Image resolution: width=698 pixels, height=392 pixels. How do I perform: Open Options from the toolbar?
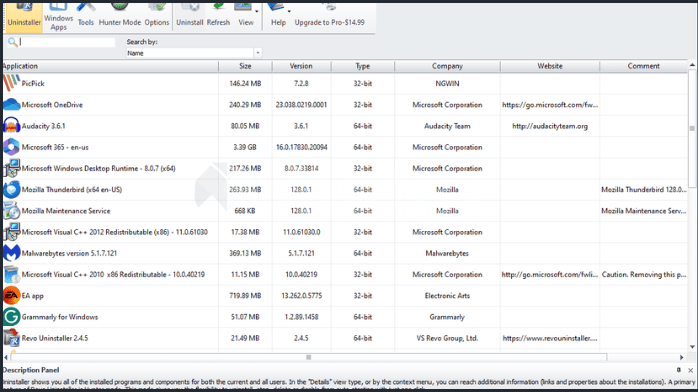click(157, 17)
